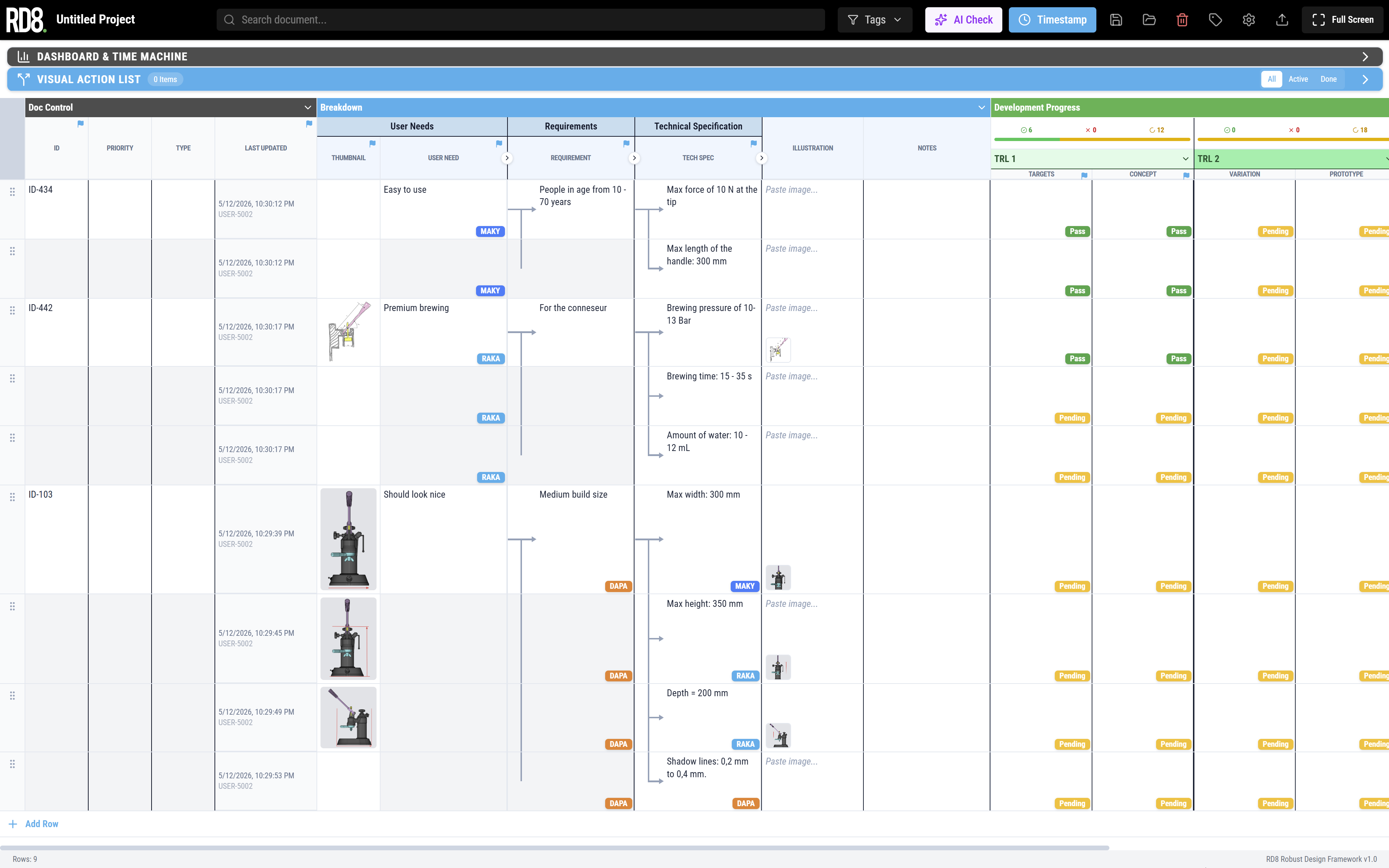The width and height of the screenshot is (1389, 868).
Task: Open the settings gear icon
Action: click(1249, 20)
